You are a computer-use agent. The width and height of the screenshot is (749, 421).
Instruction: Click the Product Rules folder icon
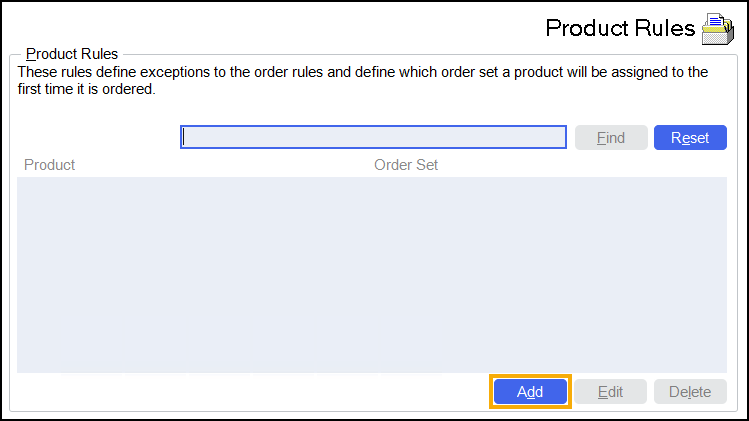[717, 29]
